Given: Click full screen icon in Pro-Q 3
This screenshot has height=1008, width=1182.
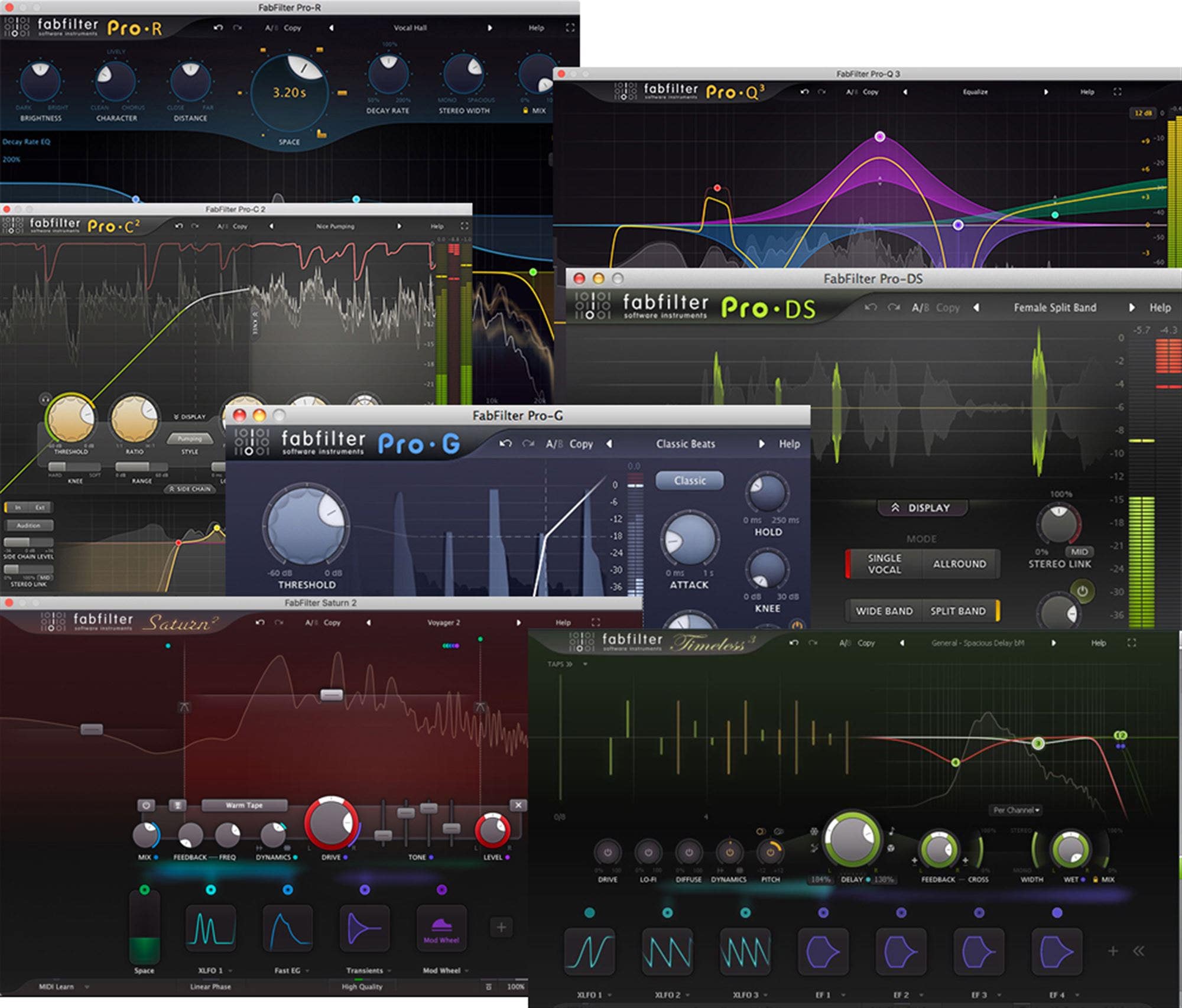Looking at the screenshot, I should click(x=1117, y=92).
